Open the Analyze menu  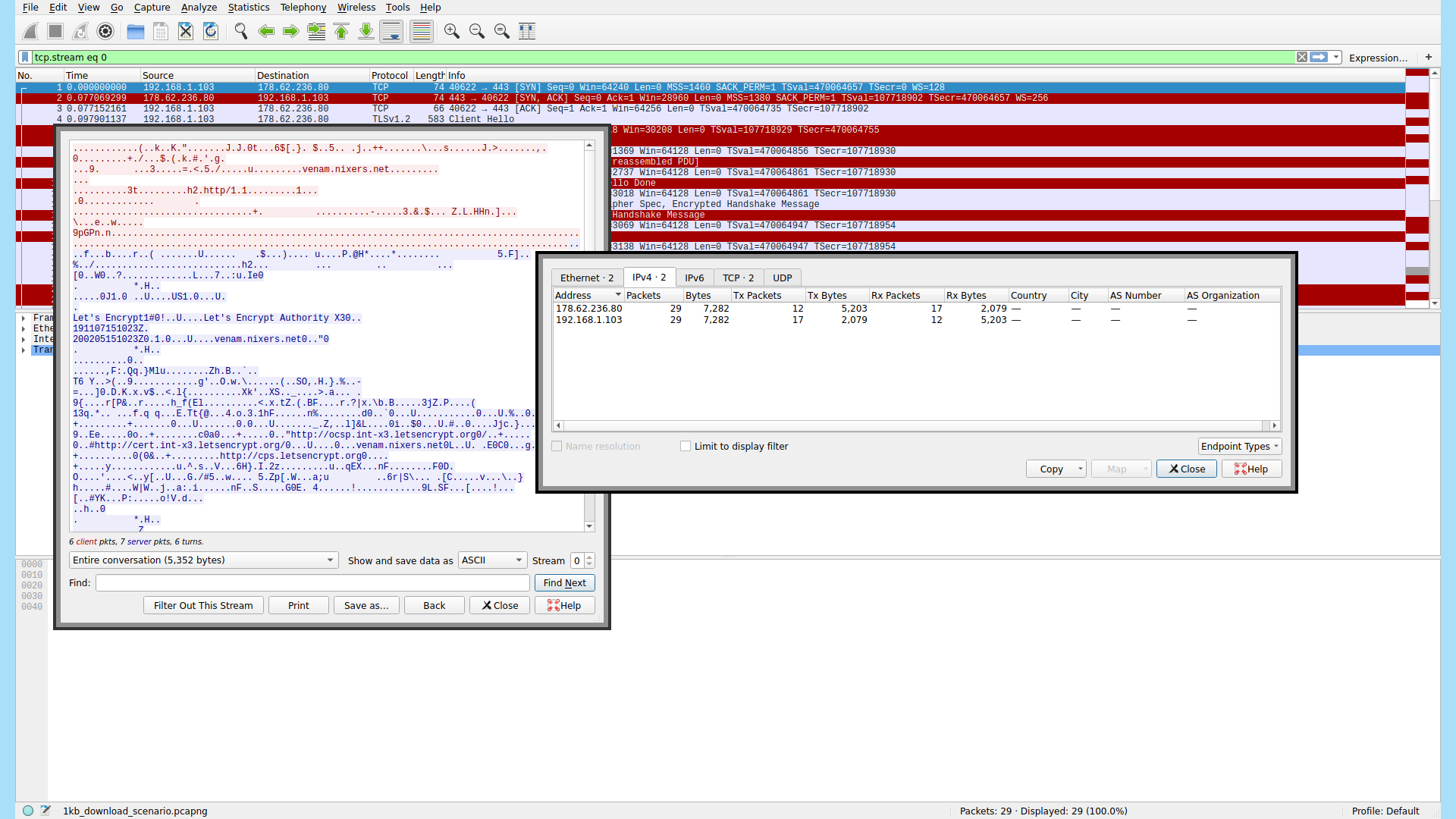point(199,8)
